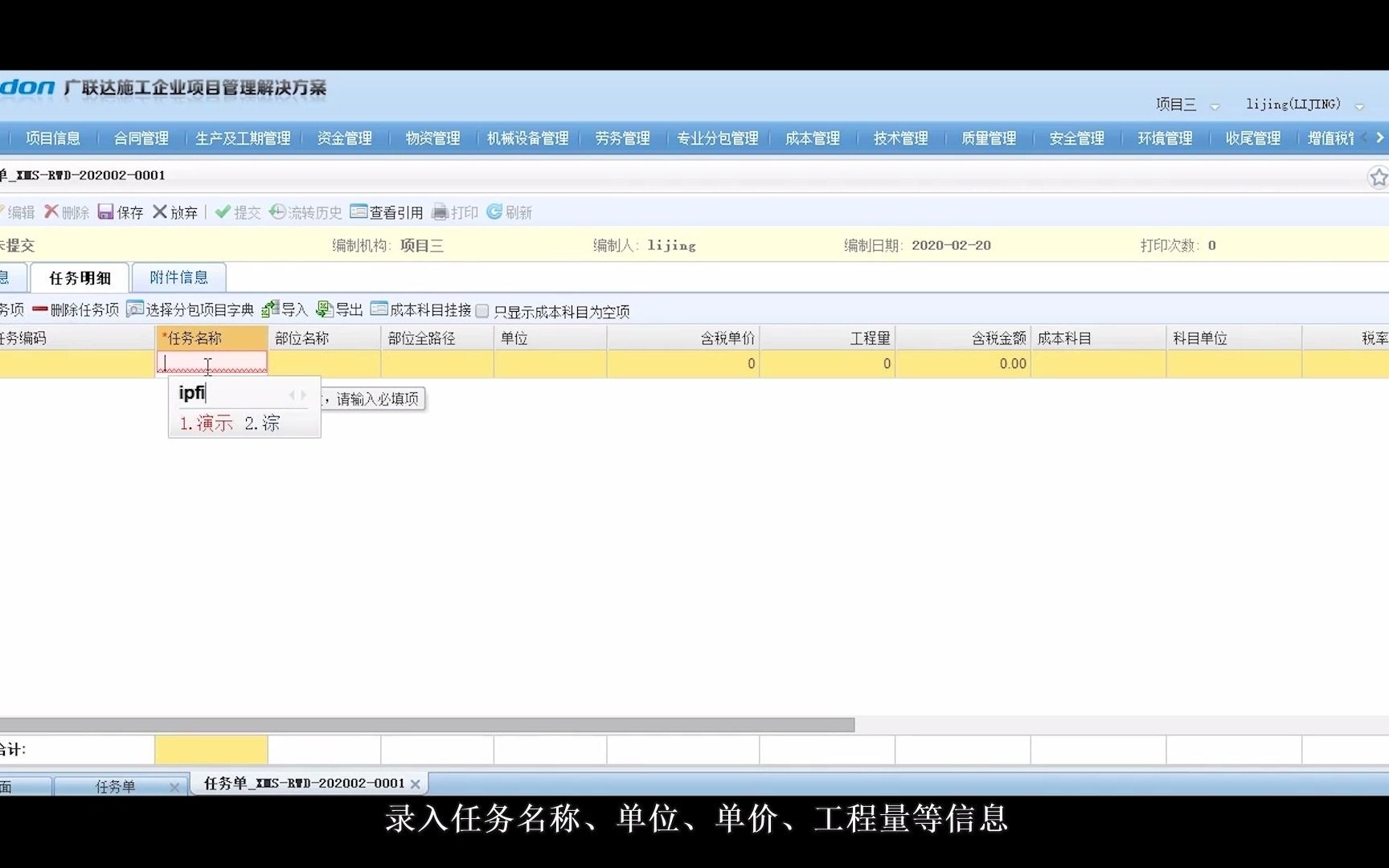Image resolution: width=1389 pixels, height=868 pixels.
Task: Click the 部位名称 column header
Action: tap(325, 338)
